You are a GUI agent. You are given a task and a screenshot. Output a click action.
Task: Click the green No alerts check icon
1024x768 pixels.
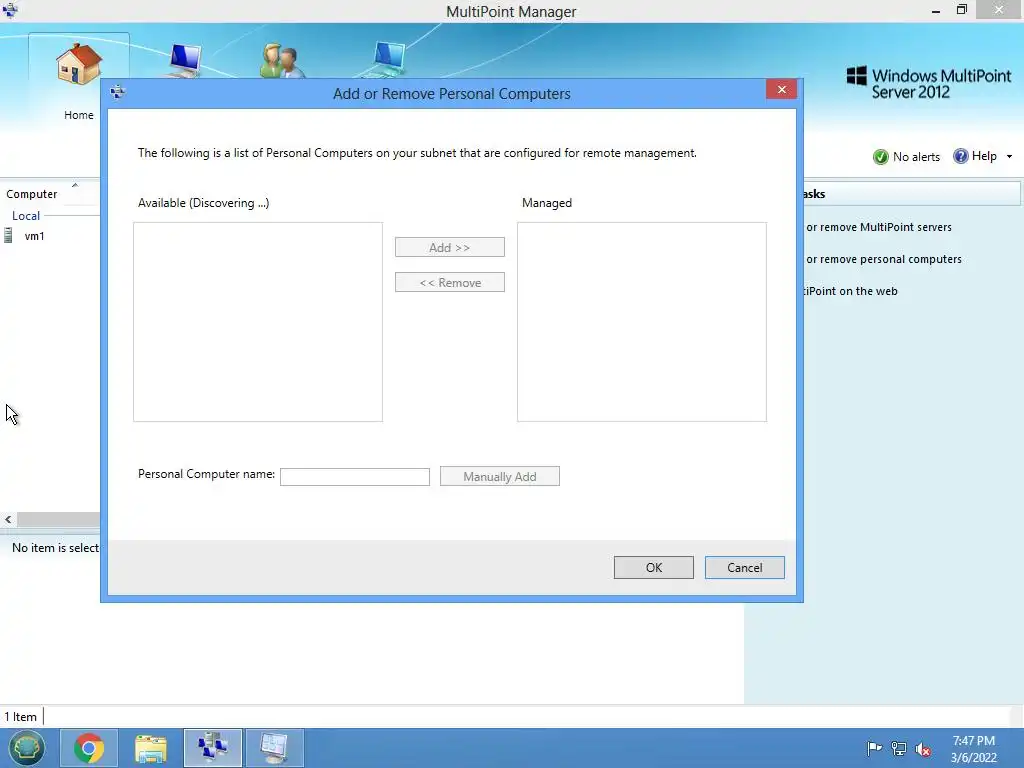pyautogui.click(x=880, y=157)
